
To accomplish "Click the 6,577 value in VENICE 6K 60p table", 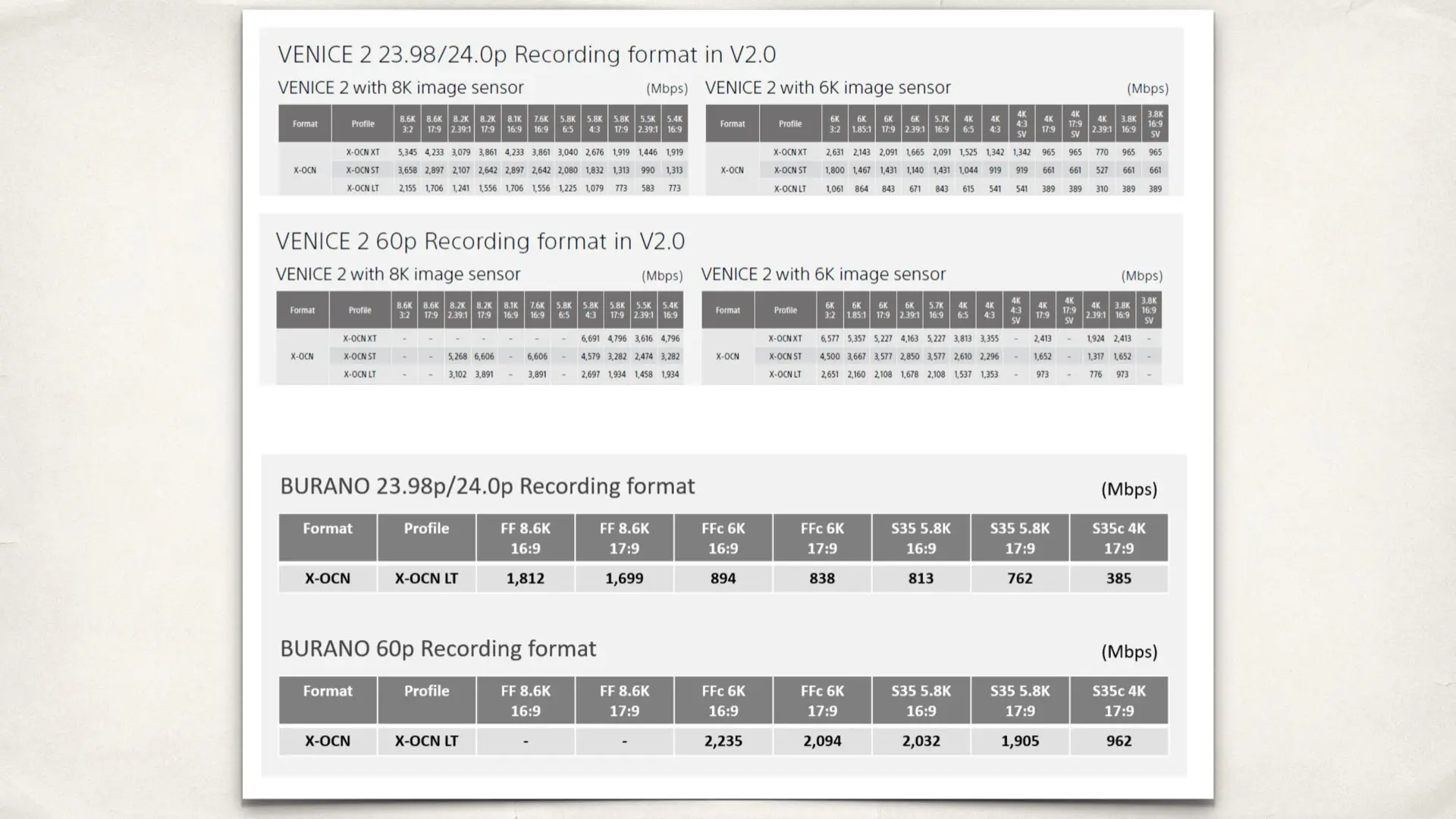I will pos(830,339).
